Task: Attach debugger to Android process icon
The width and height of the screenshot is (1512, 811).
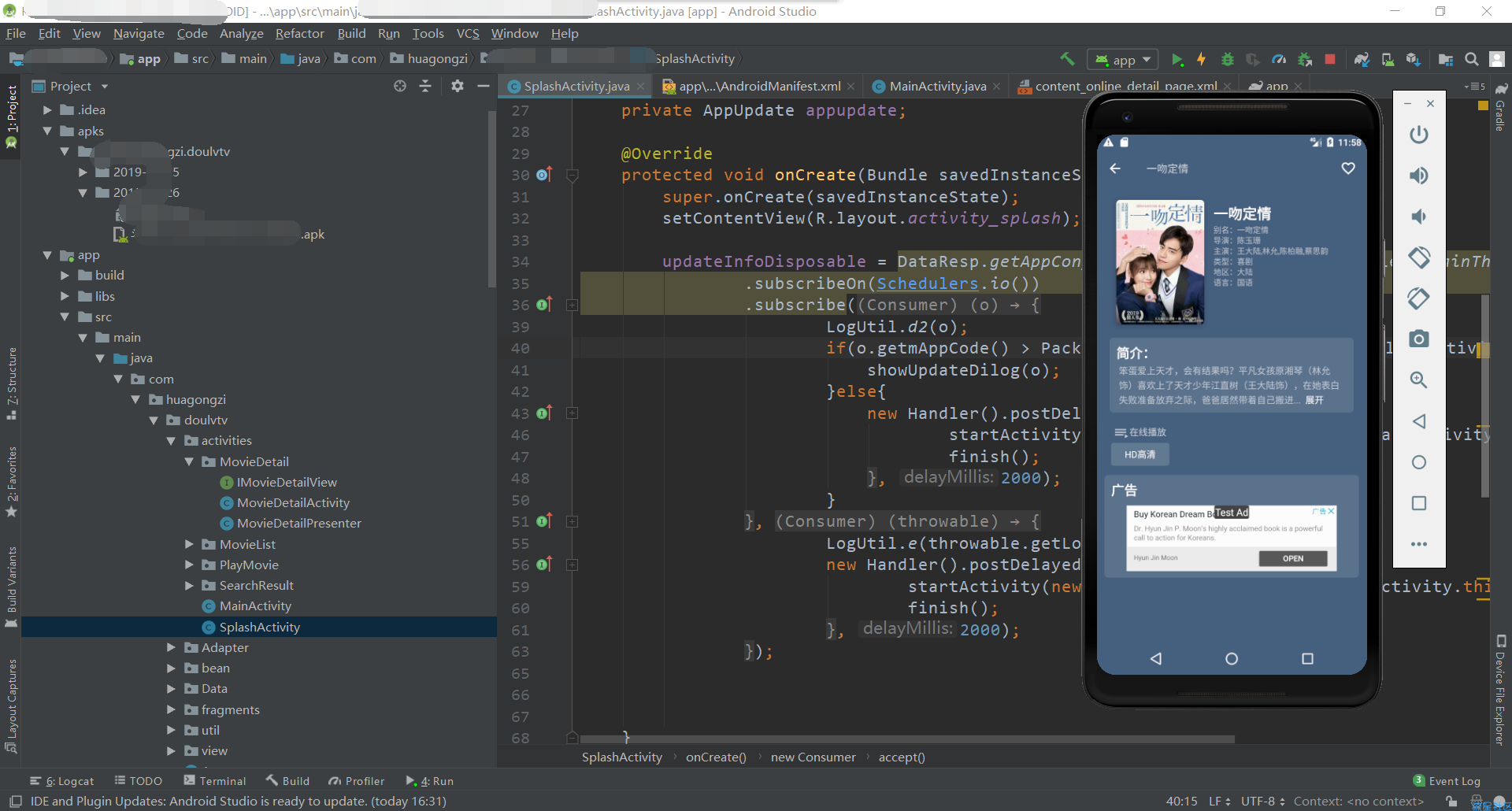Action: point(1305,59)
